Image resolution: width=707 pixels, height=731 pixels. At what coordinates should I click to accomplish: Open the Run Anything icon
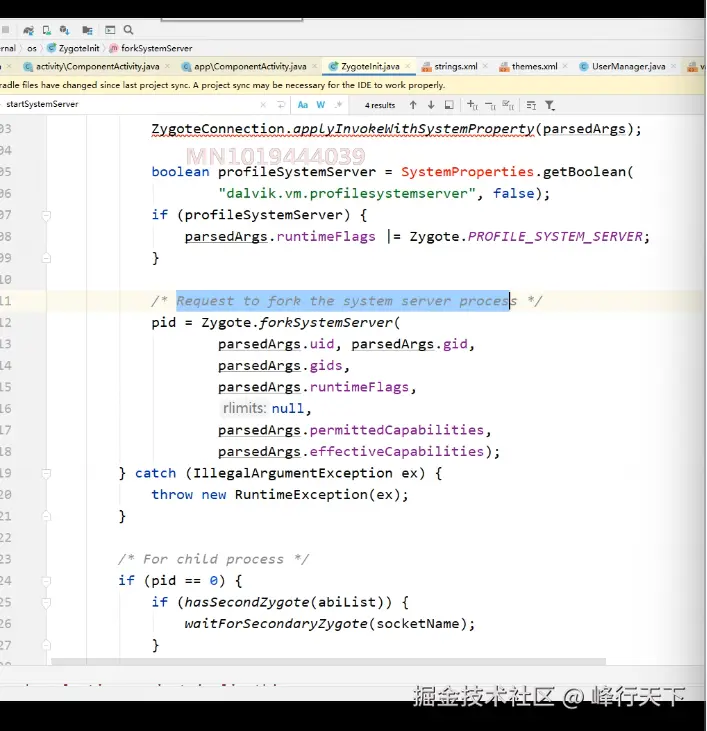(110, 30)
